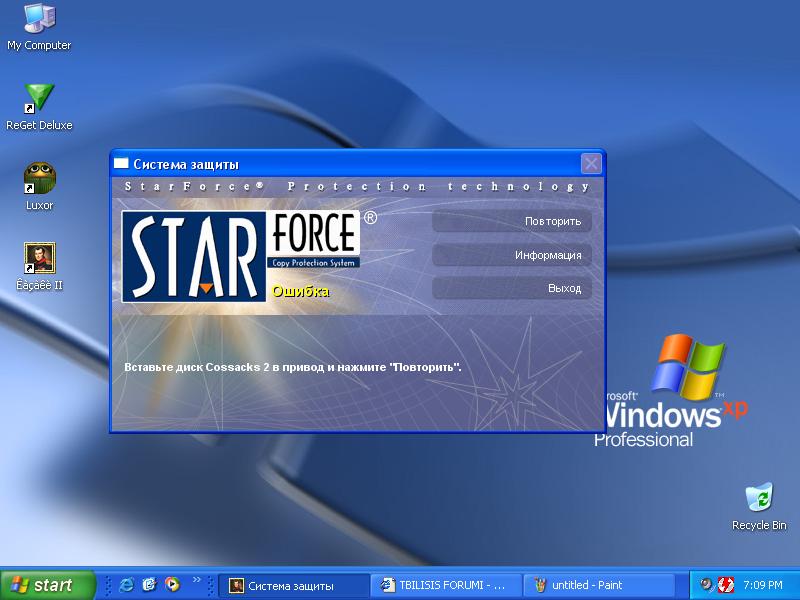Close the Система защиты dialog window
Image resolution: width=800 pixels, height=600 pixels.
coord(591,164)
